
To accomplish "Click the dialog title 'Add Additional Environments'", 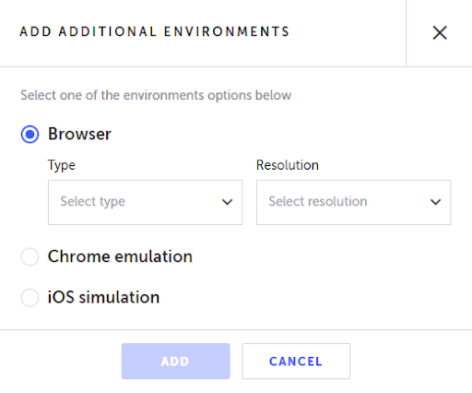I will (x=154, y=32).
